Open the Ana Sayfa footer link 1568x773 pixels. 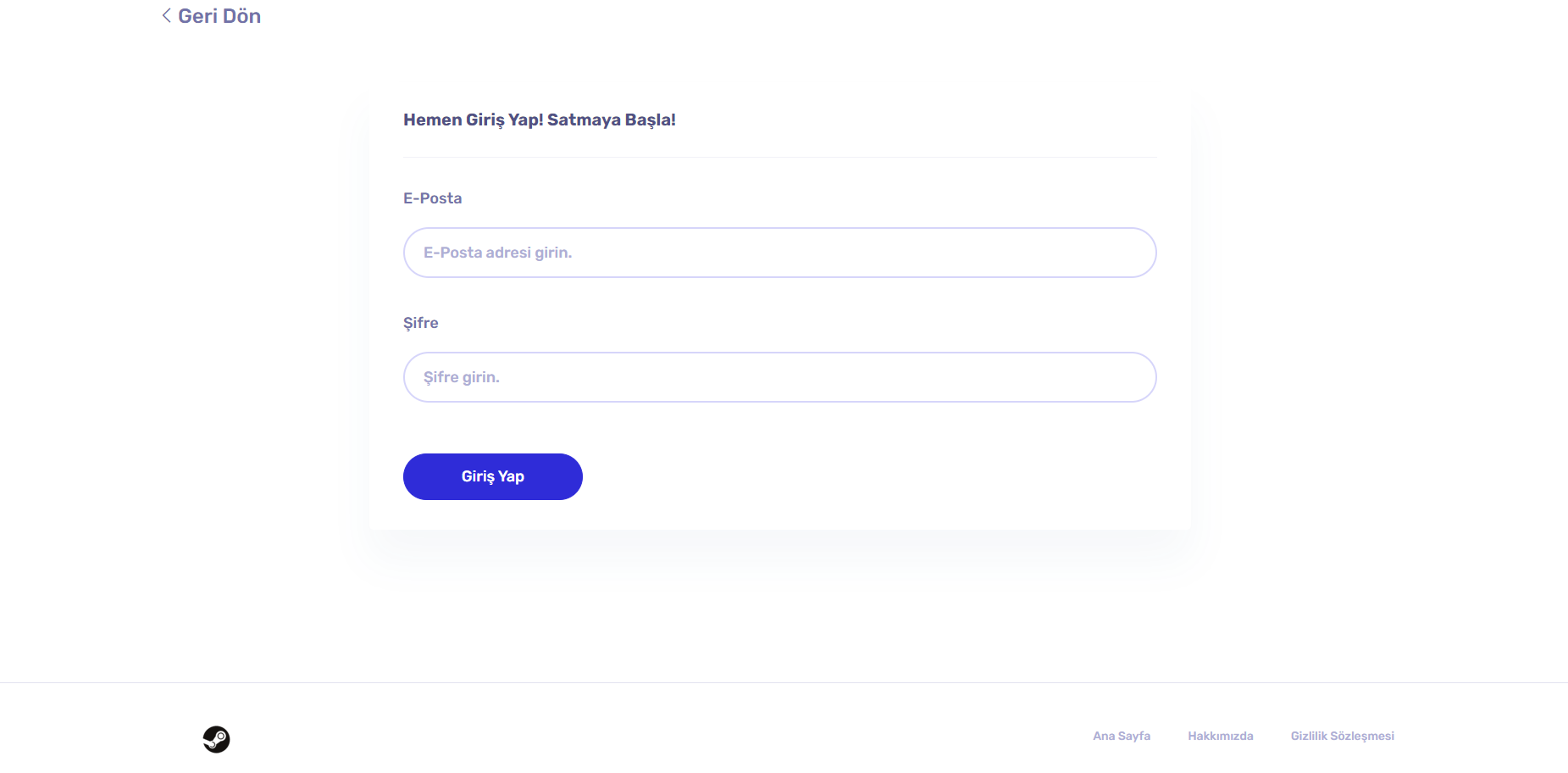coord(1122,736)
